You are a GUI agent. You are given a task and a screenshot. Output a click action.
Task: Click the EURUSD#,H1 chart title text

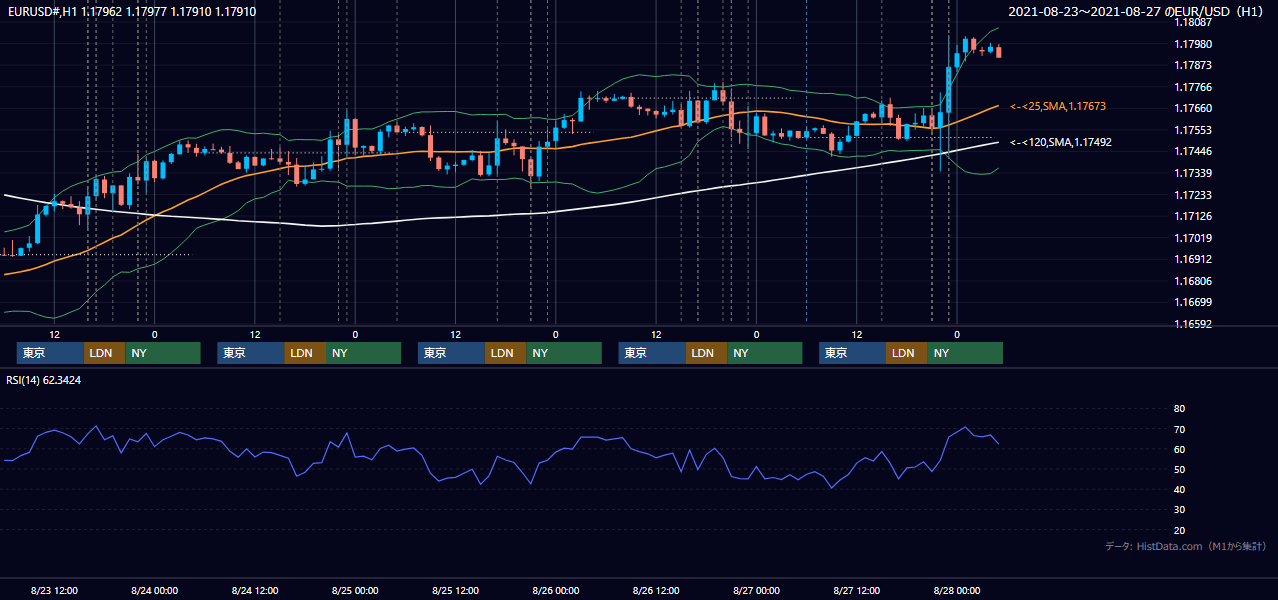132,12
